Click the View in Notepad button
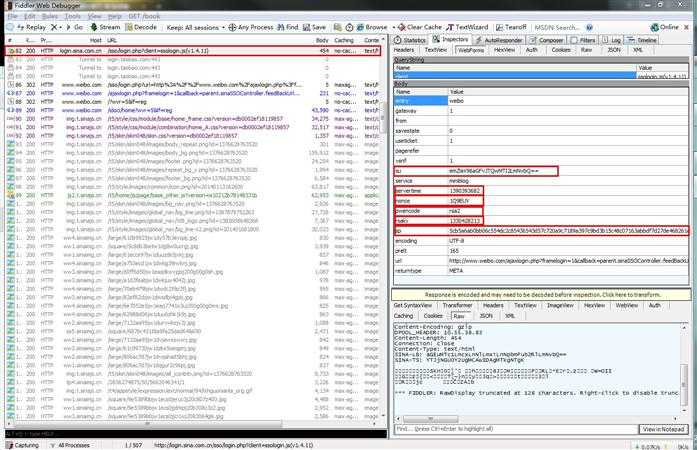Screen dimensions: 697x450 (x=664, y=429)
